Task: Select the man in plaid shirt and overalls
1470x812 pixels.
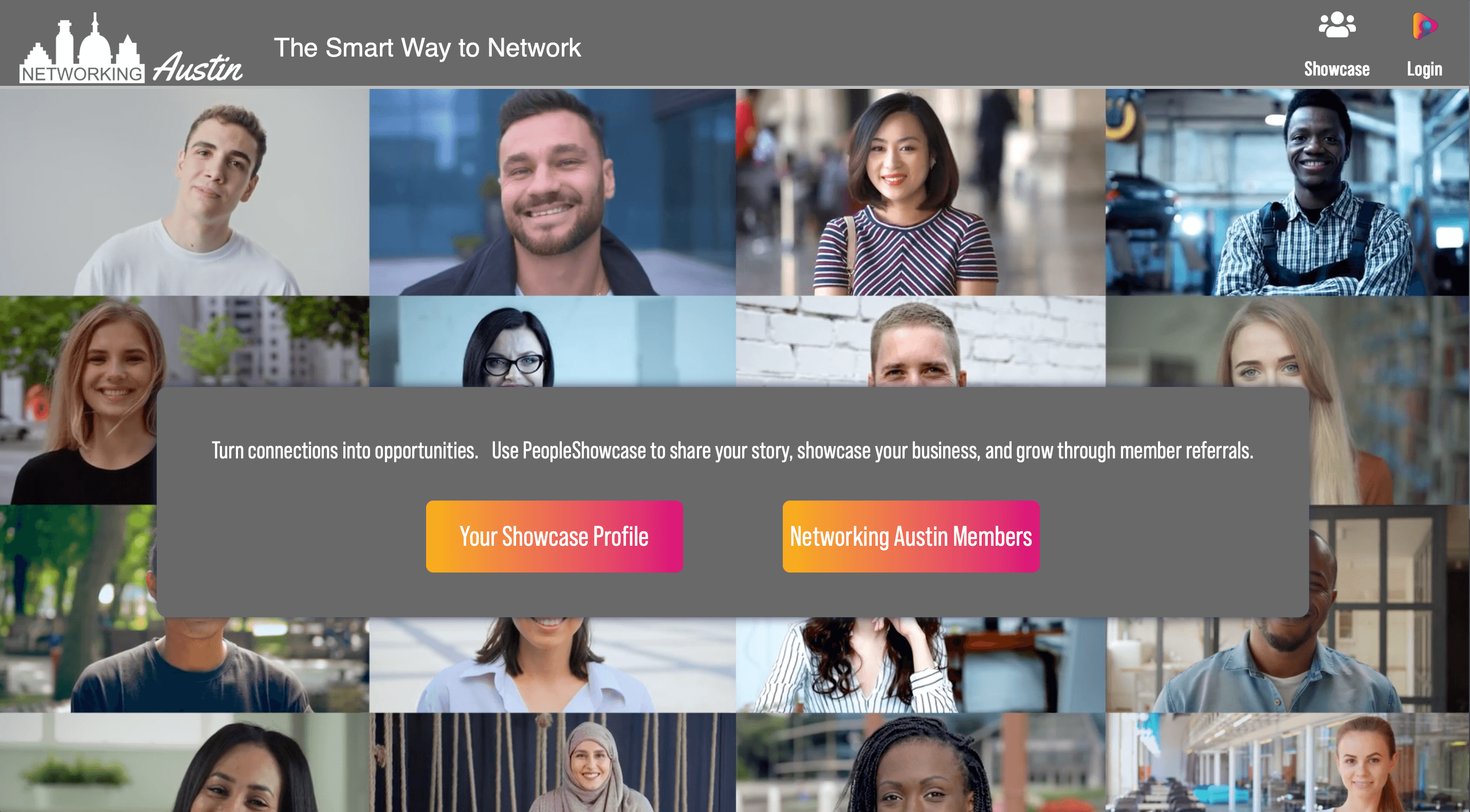Action: point(1288,192)
